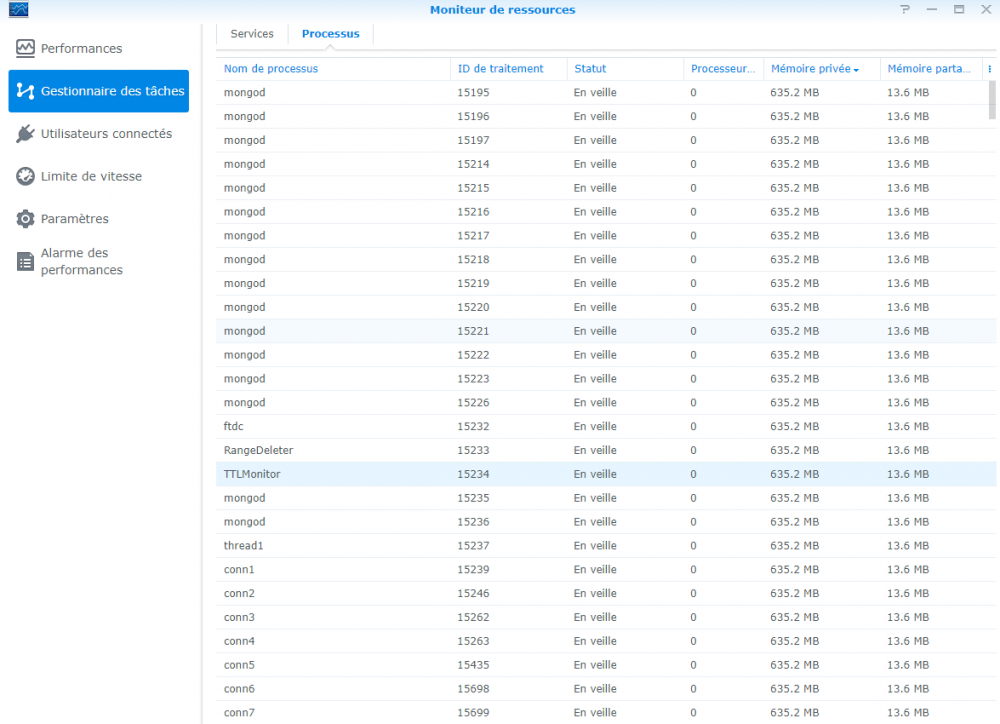Click the Utilisateurs connectés plug icon
Image resolution: width=1000 pixels, height=724 pixels.
(x=25, y=134)
